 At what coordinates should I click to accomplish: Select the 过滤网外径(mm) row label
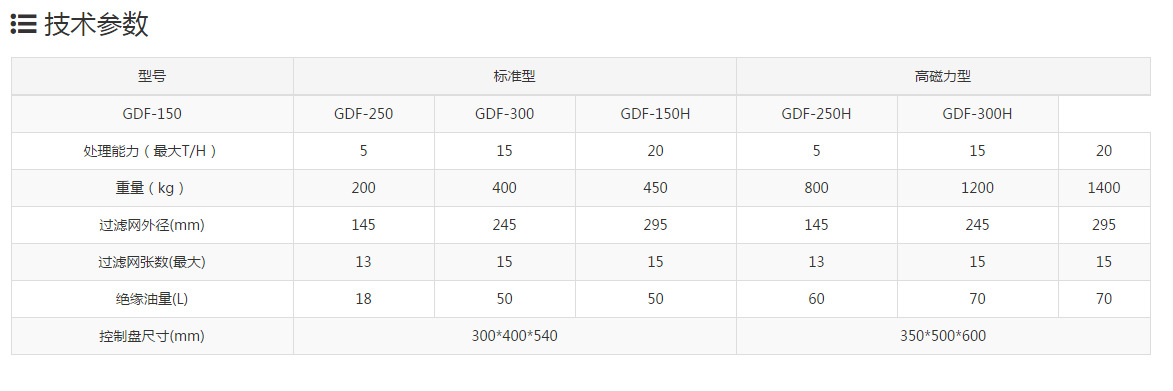[152, 225]
